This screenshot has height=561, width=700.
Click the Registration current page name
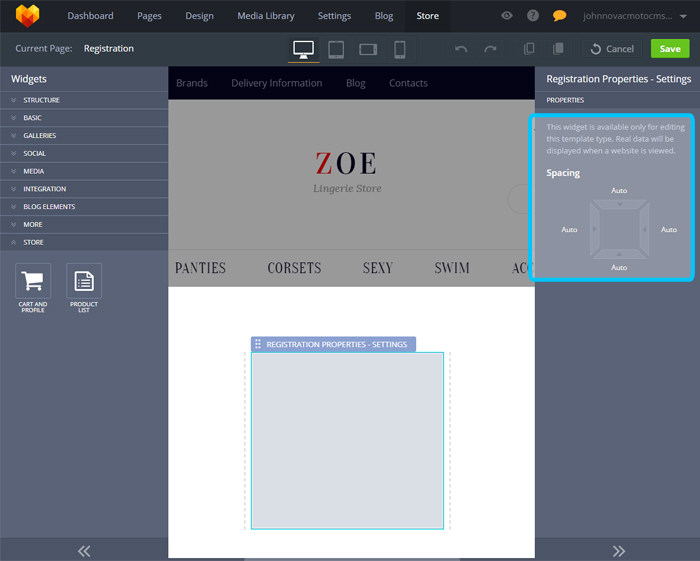click(x=108, y=48)
